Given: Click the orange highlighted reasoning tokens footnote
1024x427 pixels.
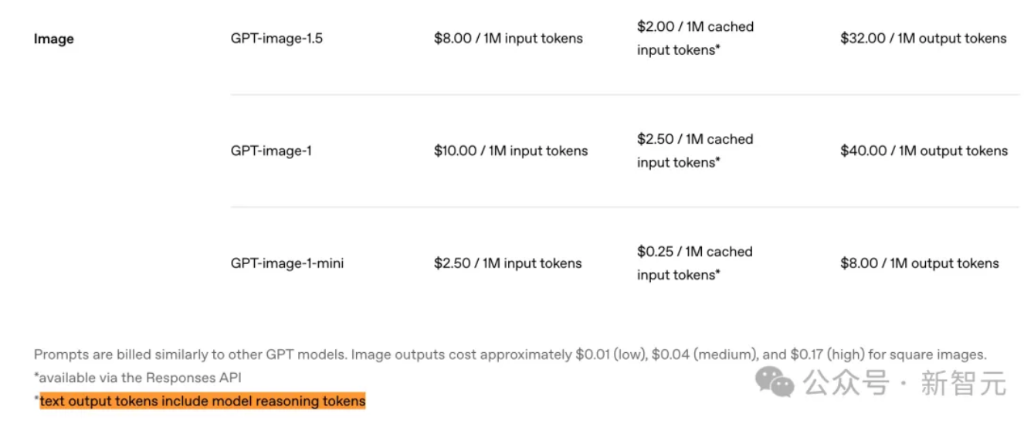Looking at the screenshot, I should pyautogui.click(x=203, y=401).
